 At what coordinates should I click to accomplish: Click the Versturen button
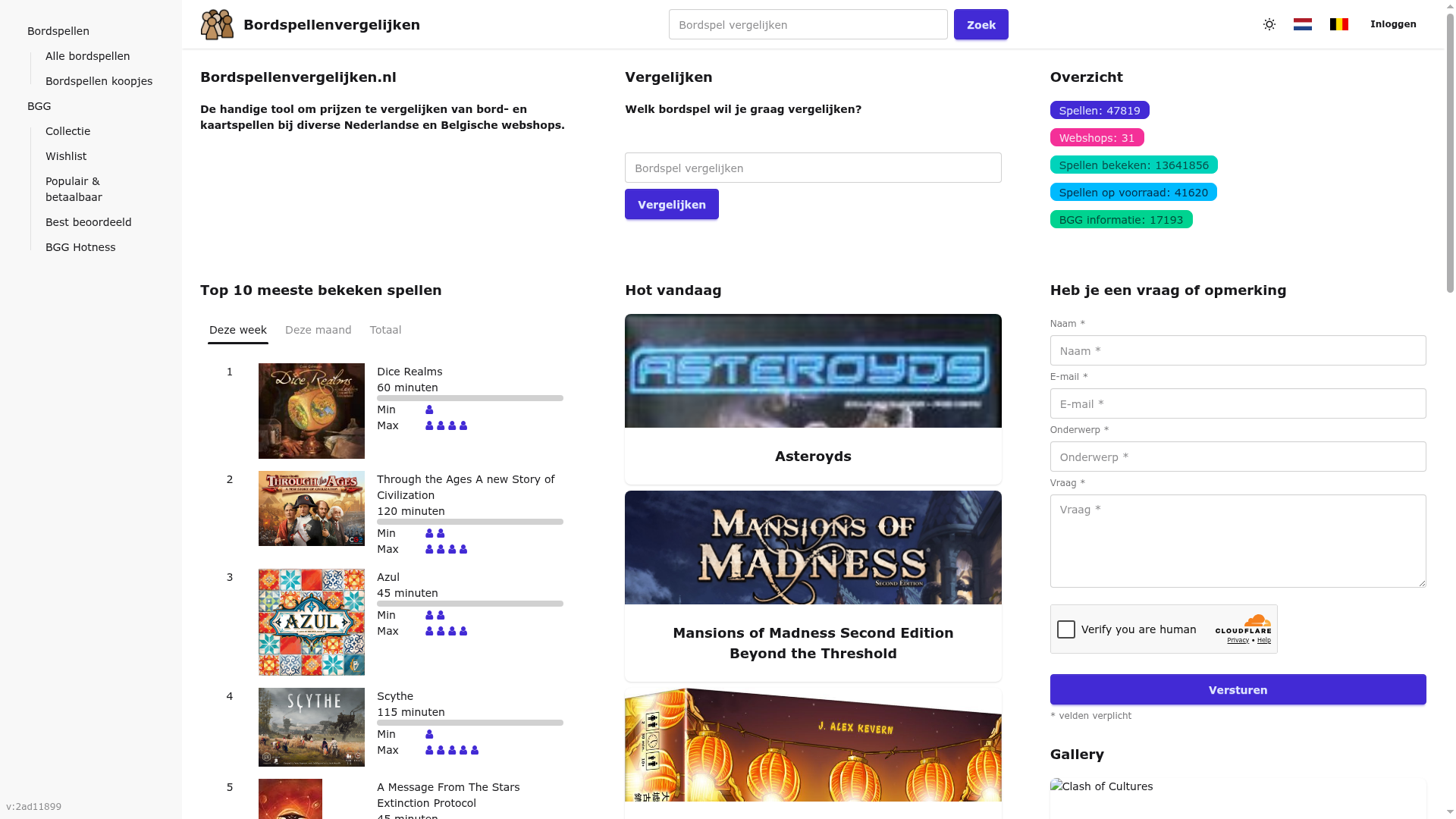(1238, 689)
